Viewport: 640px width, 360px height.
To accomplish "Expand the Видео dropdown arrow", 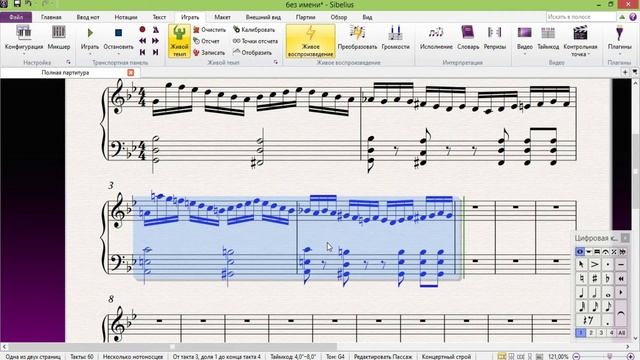I will click(524, 54).
